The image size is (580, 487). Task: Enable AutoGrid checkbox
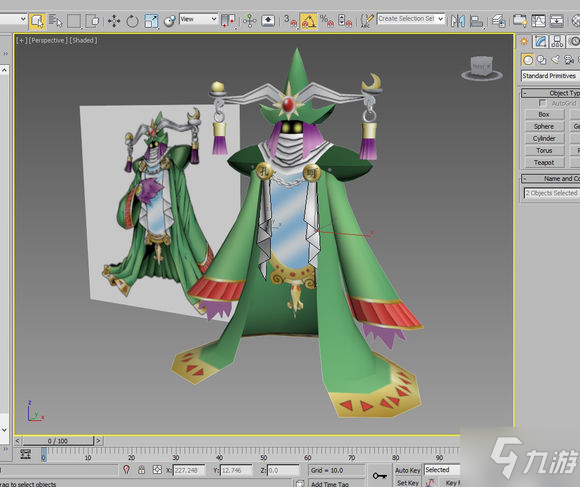coord(542,103)
